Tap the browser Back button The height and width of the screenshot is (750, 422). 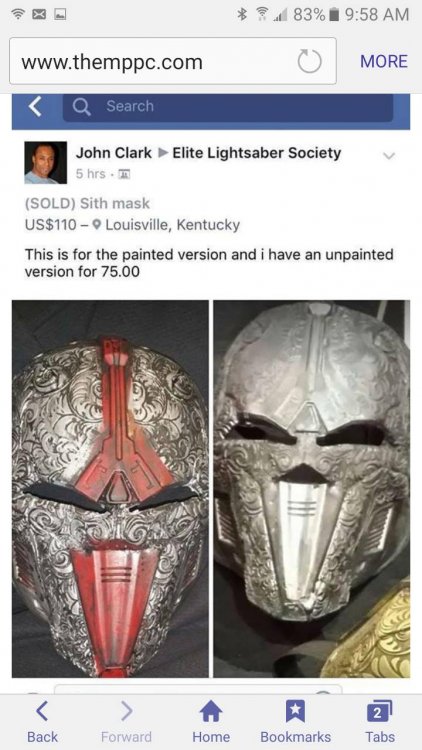(x=42, y=722)
